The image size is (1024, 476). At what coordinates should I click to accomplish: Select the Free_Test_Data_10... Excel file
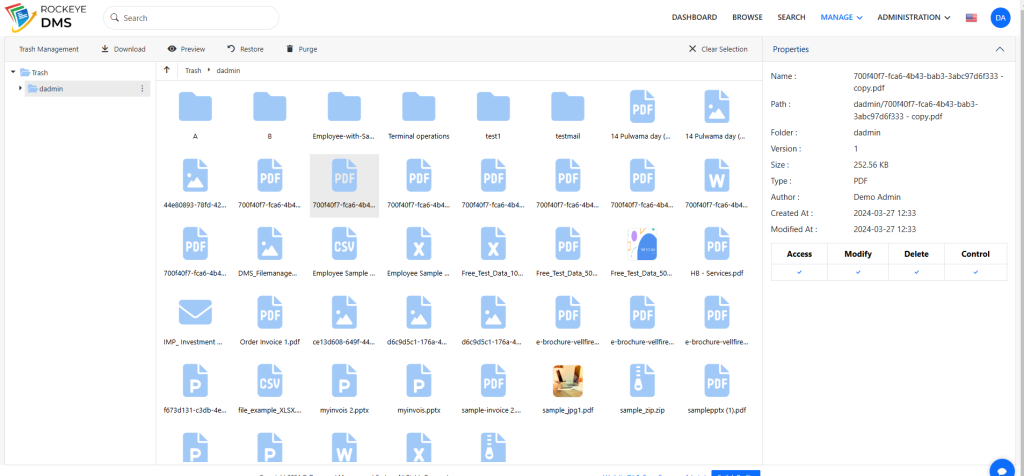click(493, 252)
